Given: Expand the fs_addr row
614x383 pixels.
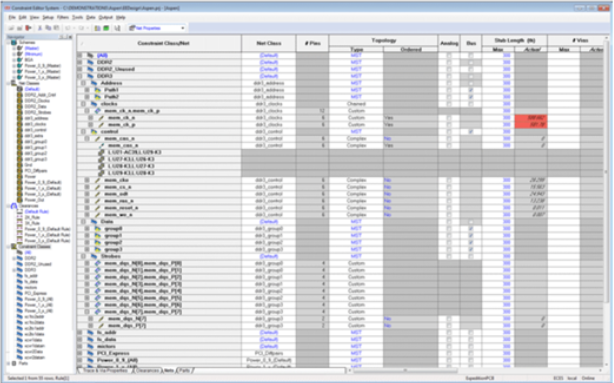Looking at the screenshot, I should pos(80,332).
